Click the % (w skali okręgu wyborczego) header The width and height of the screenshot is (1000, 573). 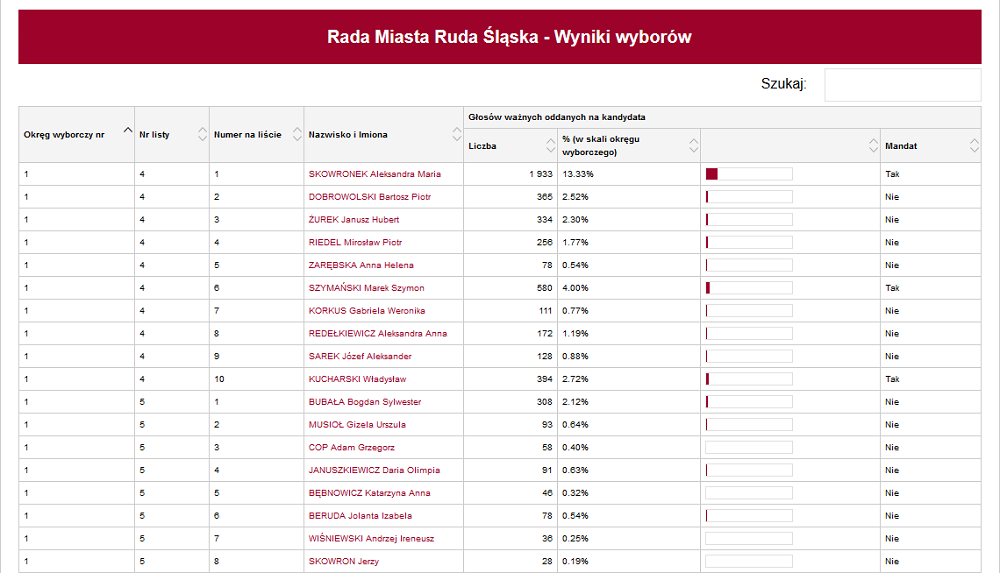click(601, 145)
